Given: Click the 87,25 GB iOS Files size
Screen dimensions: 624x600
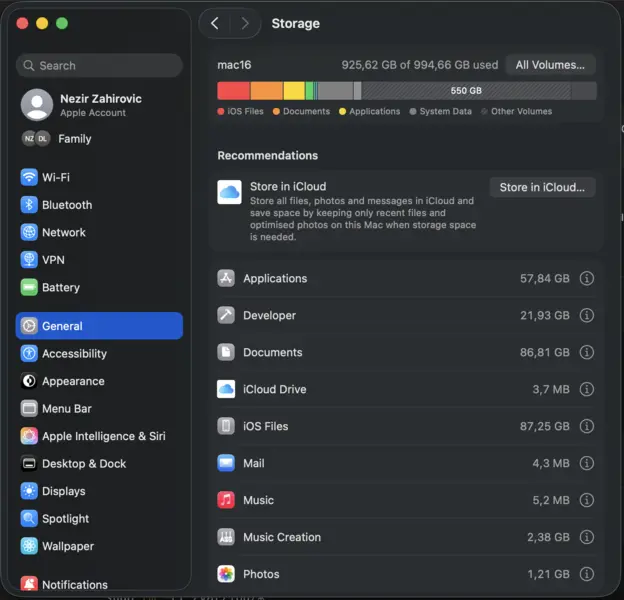Looking at the screenshot, I should (544, 426).
